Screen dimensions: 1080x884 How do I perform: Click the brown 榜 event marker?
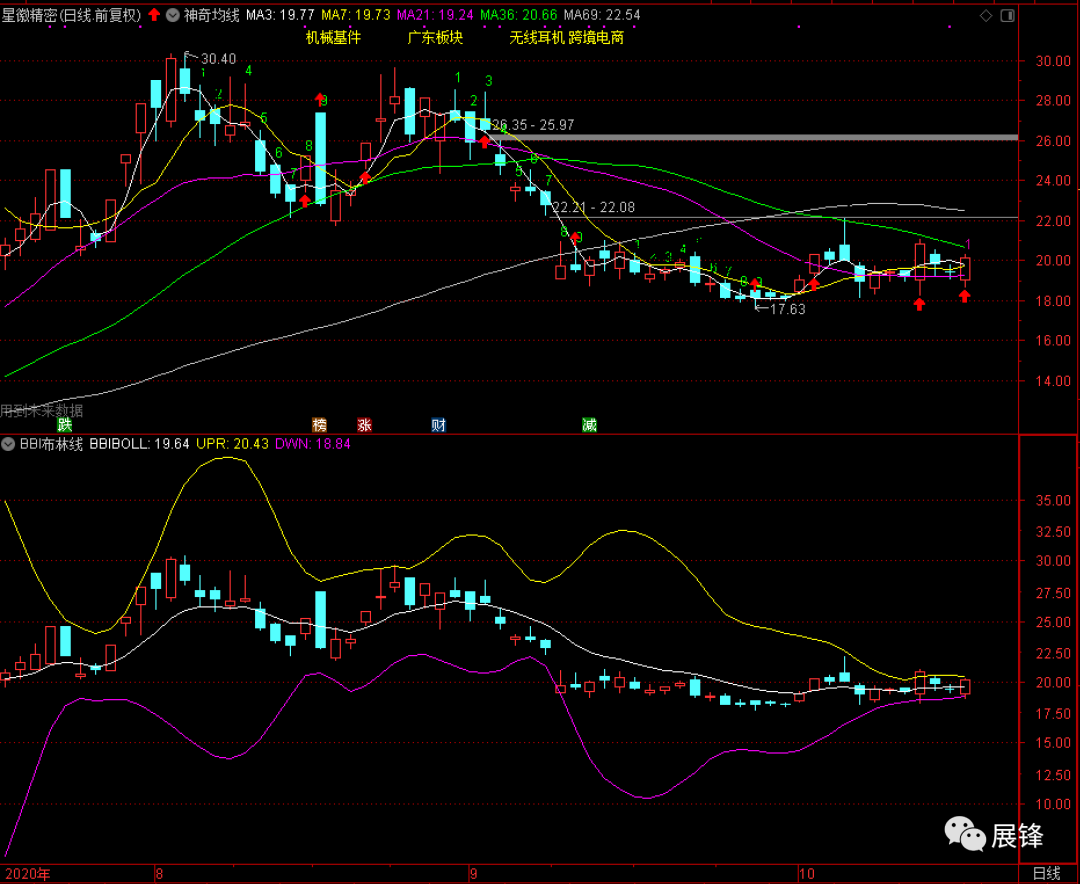[x=319, y=424]
